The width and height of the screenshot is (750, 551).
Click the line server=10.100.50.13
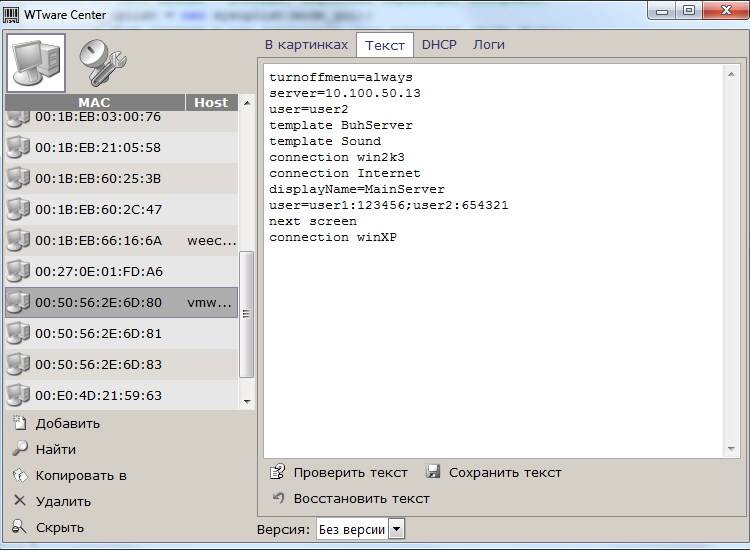(x=345, y=93)
